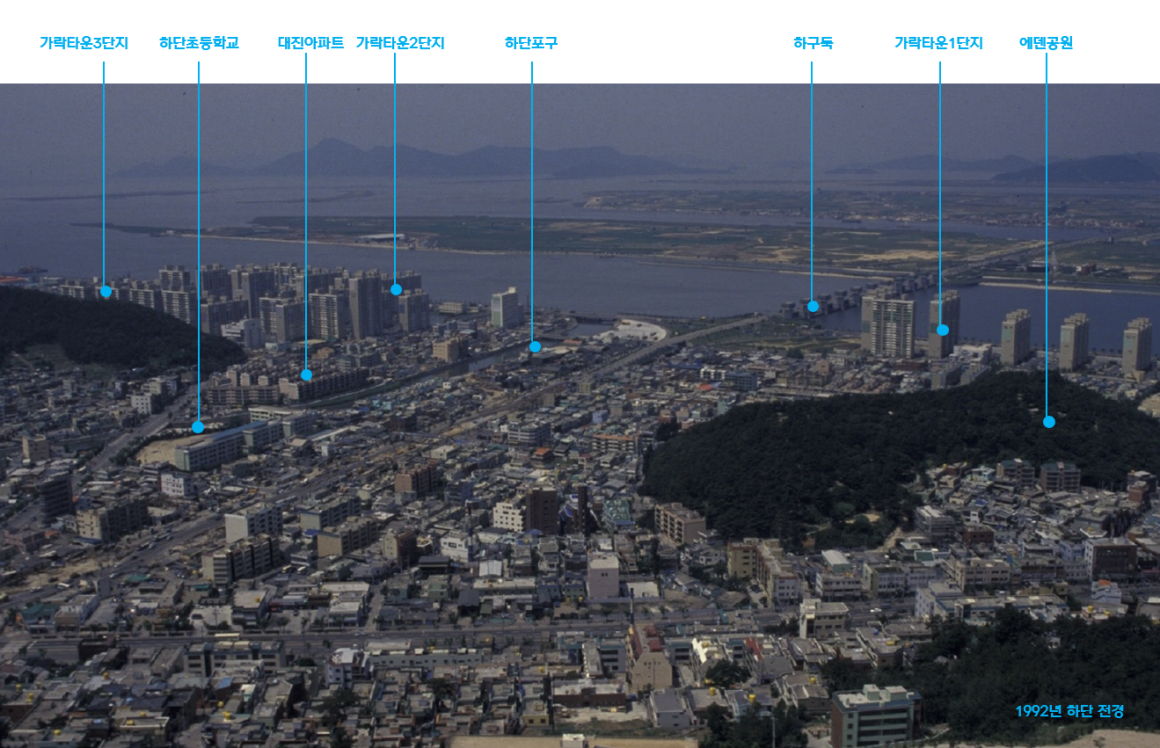Click the 가락타운3단지 marker dot

[105, 292]
